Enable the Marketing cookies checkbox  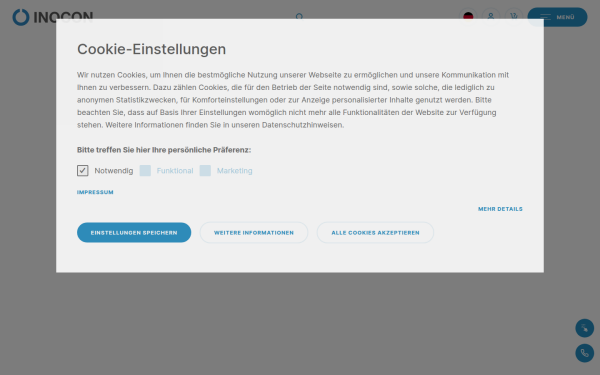click(205, 171)
